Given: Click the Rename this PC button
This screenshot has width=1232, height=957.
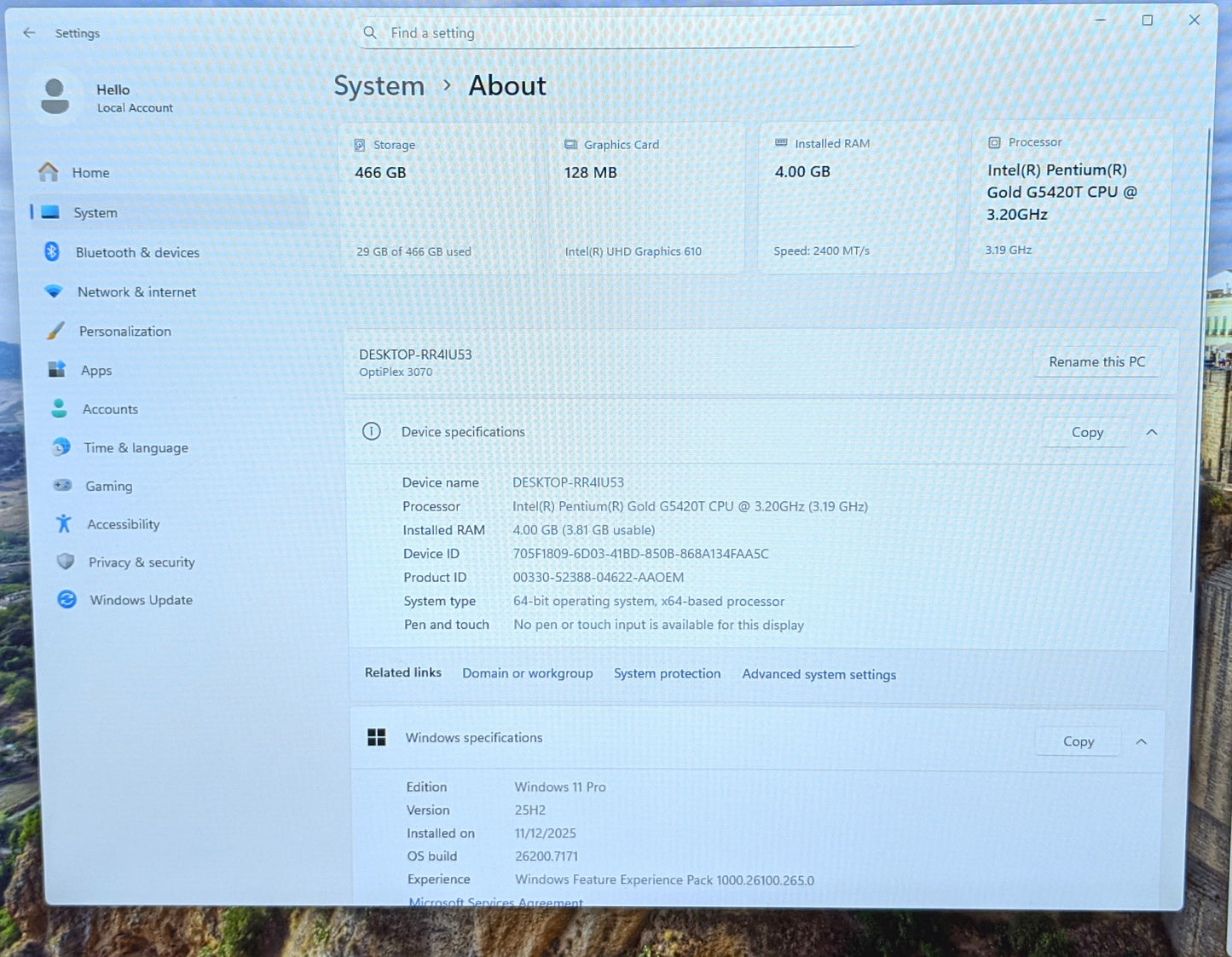Looking at the screenshot, I should pos(1097,361).
